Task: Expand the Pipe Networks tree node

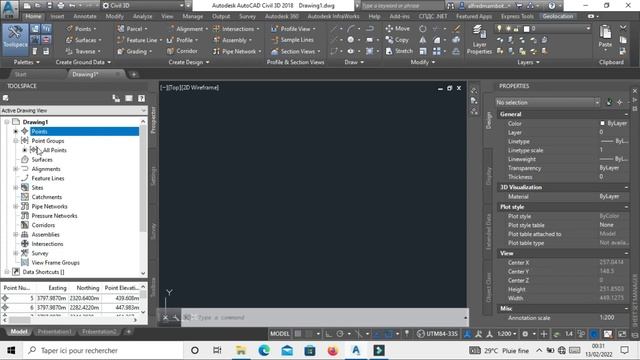Action: (16, 207)
